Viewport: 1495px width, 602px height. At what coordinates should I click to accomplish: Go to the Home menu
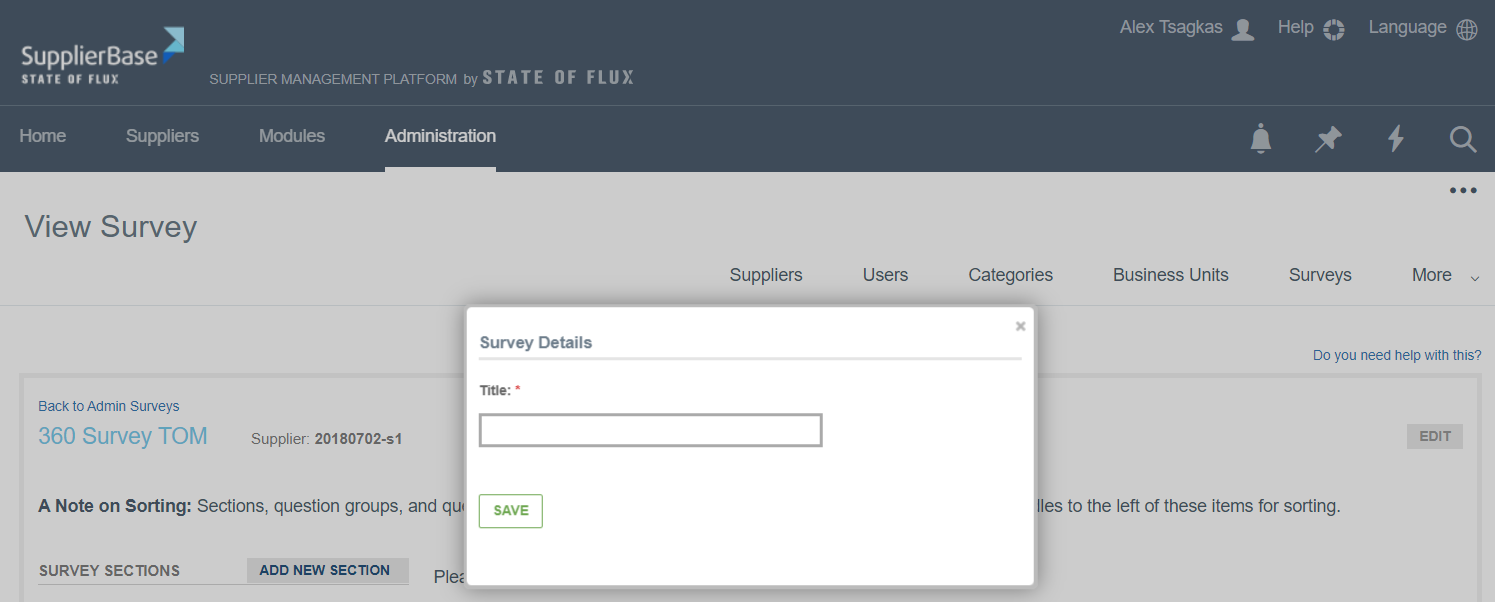point(43,136)
